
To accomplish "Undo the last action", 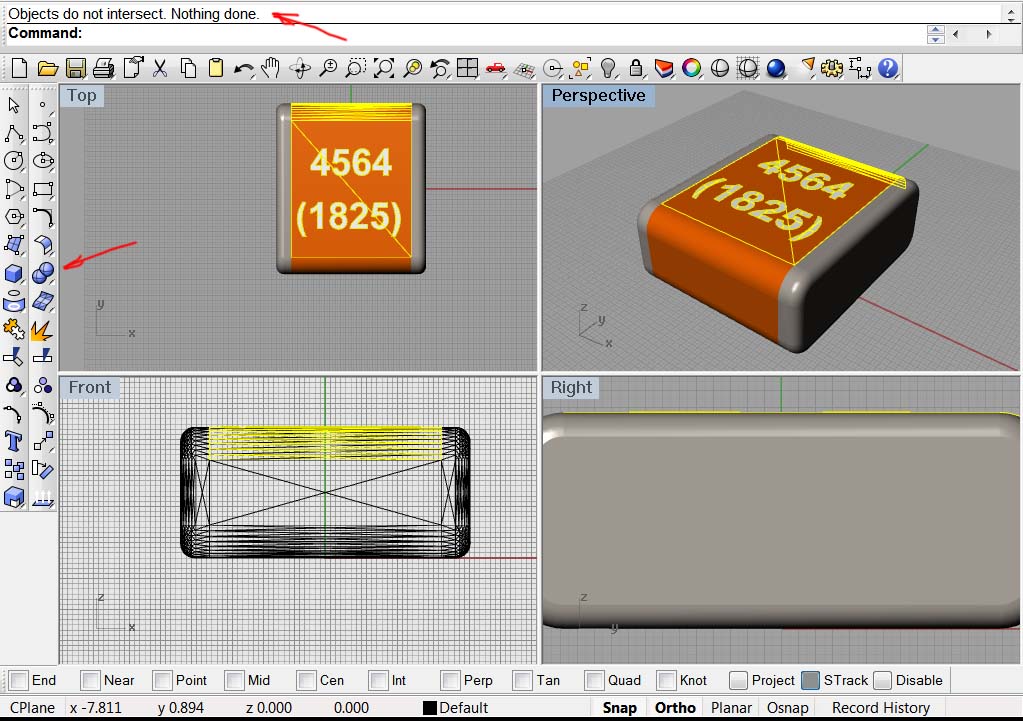I will [x=244, y=68].
